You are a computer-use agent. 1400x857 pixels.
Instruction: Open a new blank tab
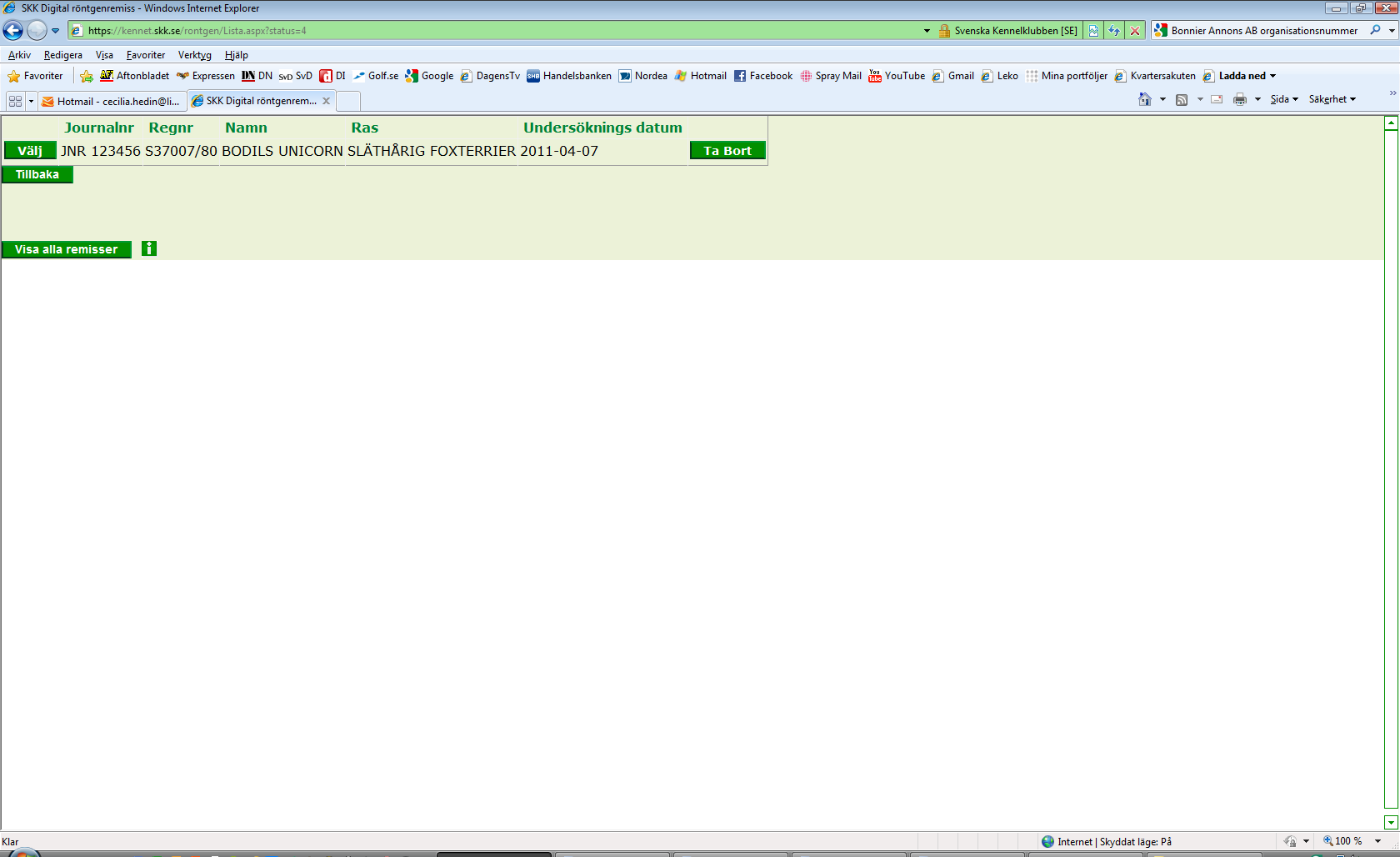click(348, 101)
